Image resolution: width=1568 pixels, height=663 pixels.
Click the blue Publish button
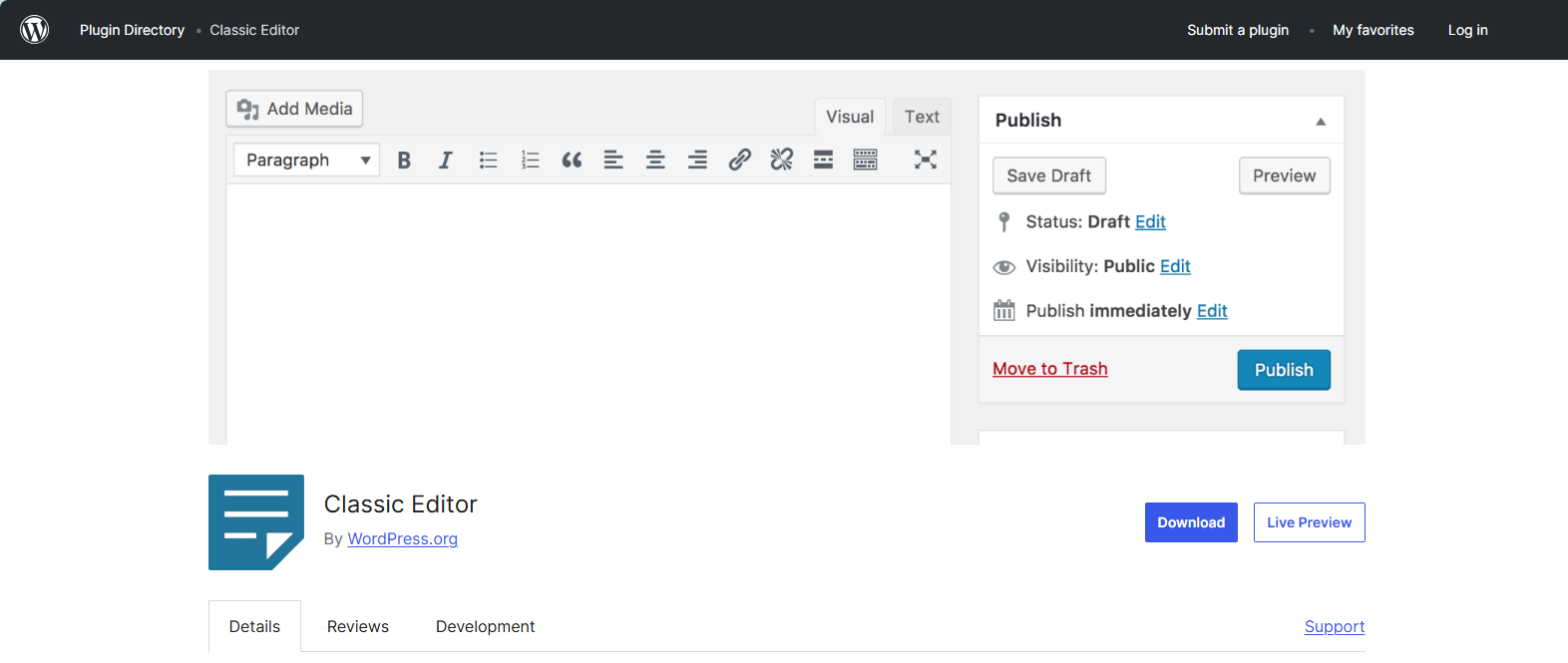(x=1284, y=370)
